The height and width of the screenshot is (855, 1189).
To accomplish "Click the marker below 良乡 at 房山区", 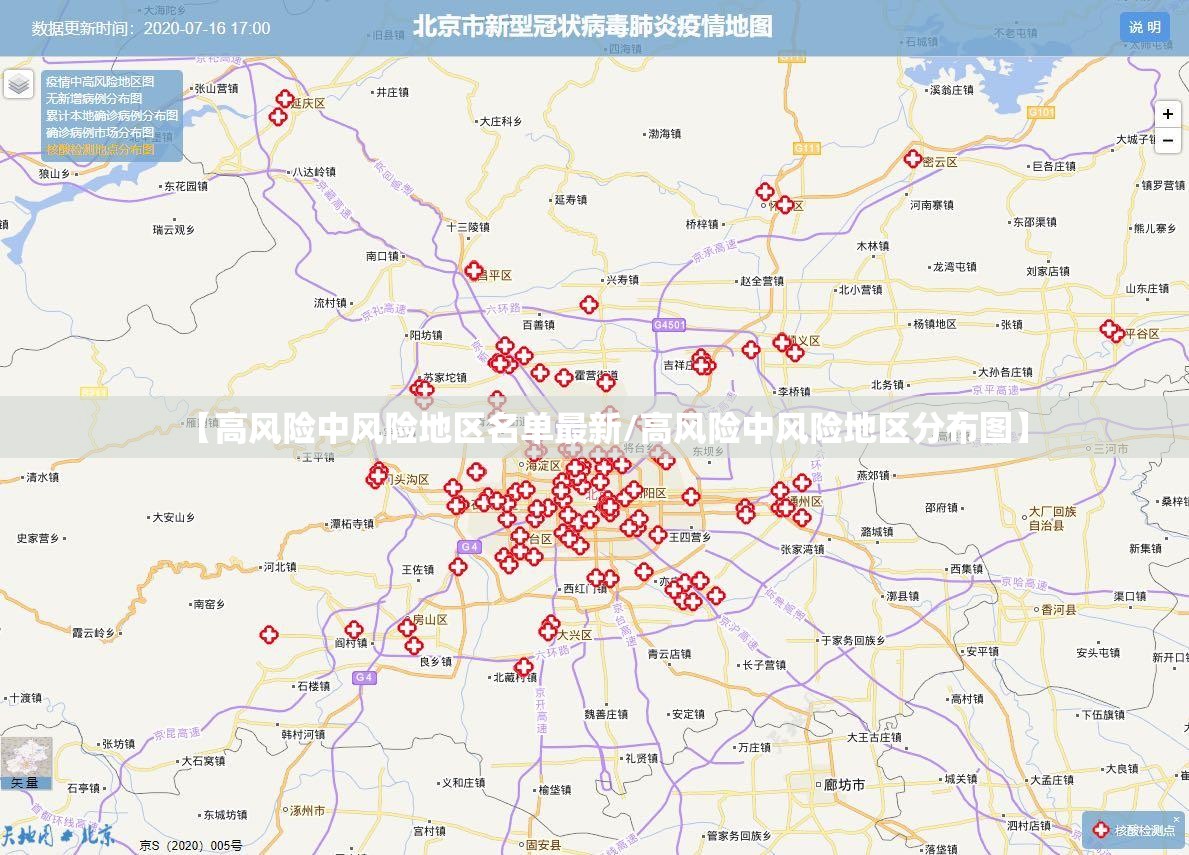I will [x=413, y=646].
